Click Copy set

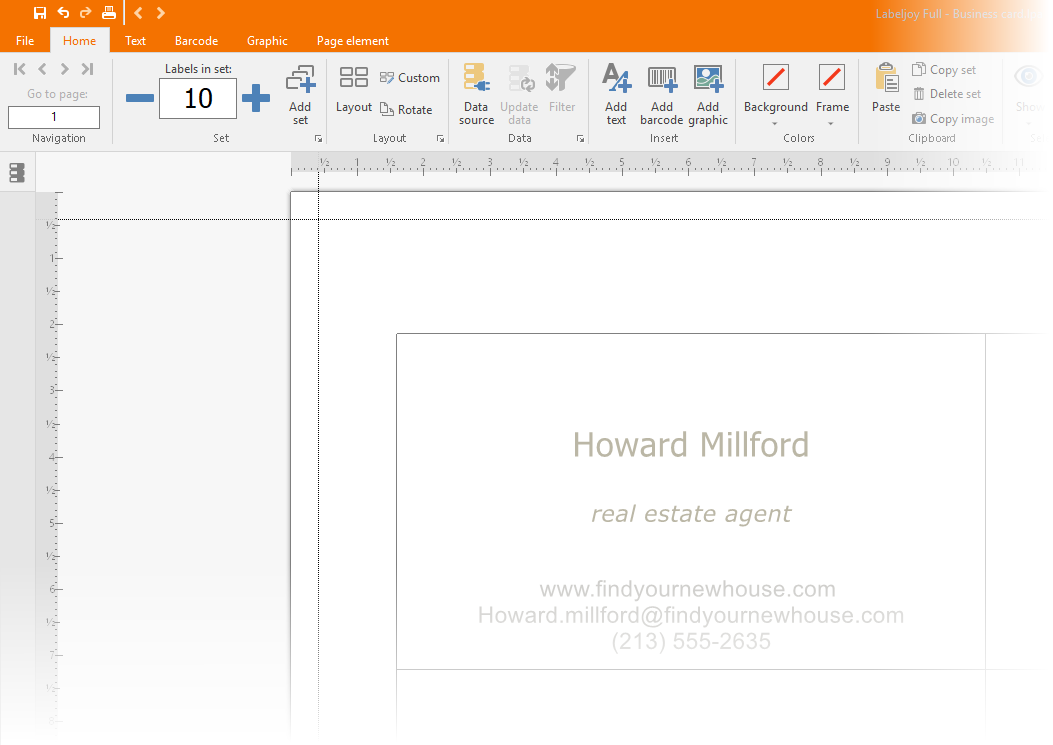click(x=944, y=70)
